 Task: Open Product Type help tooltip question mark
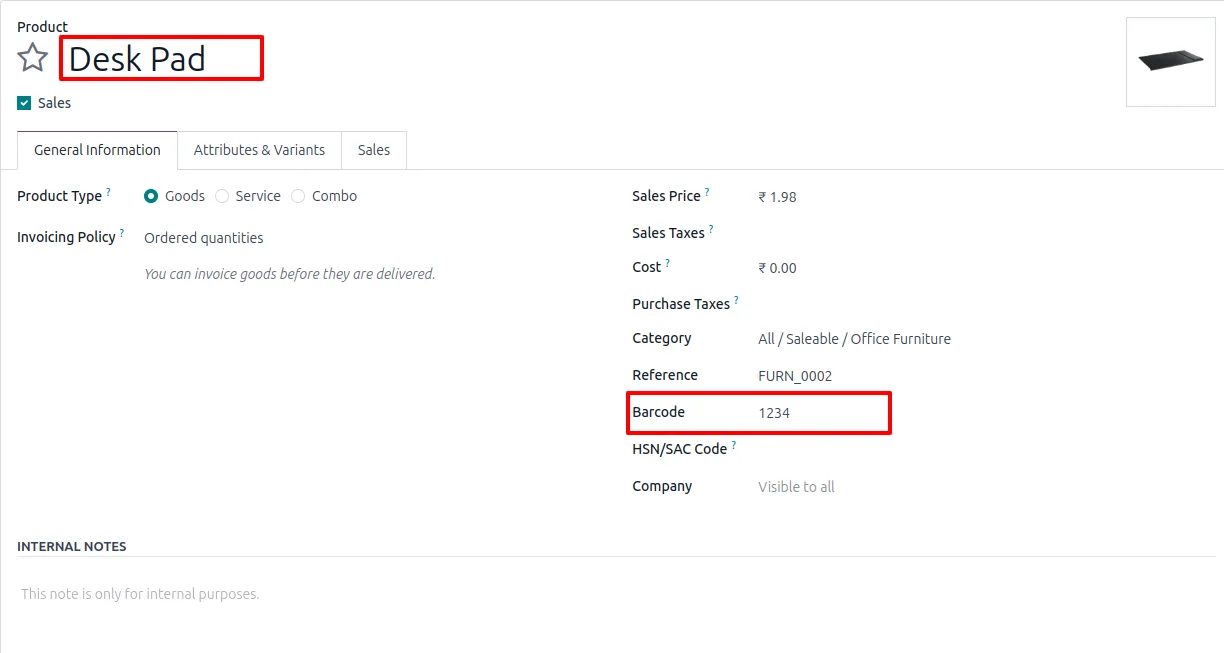[x=108, y=191]
